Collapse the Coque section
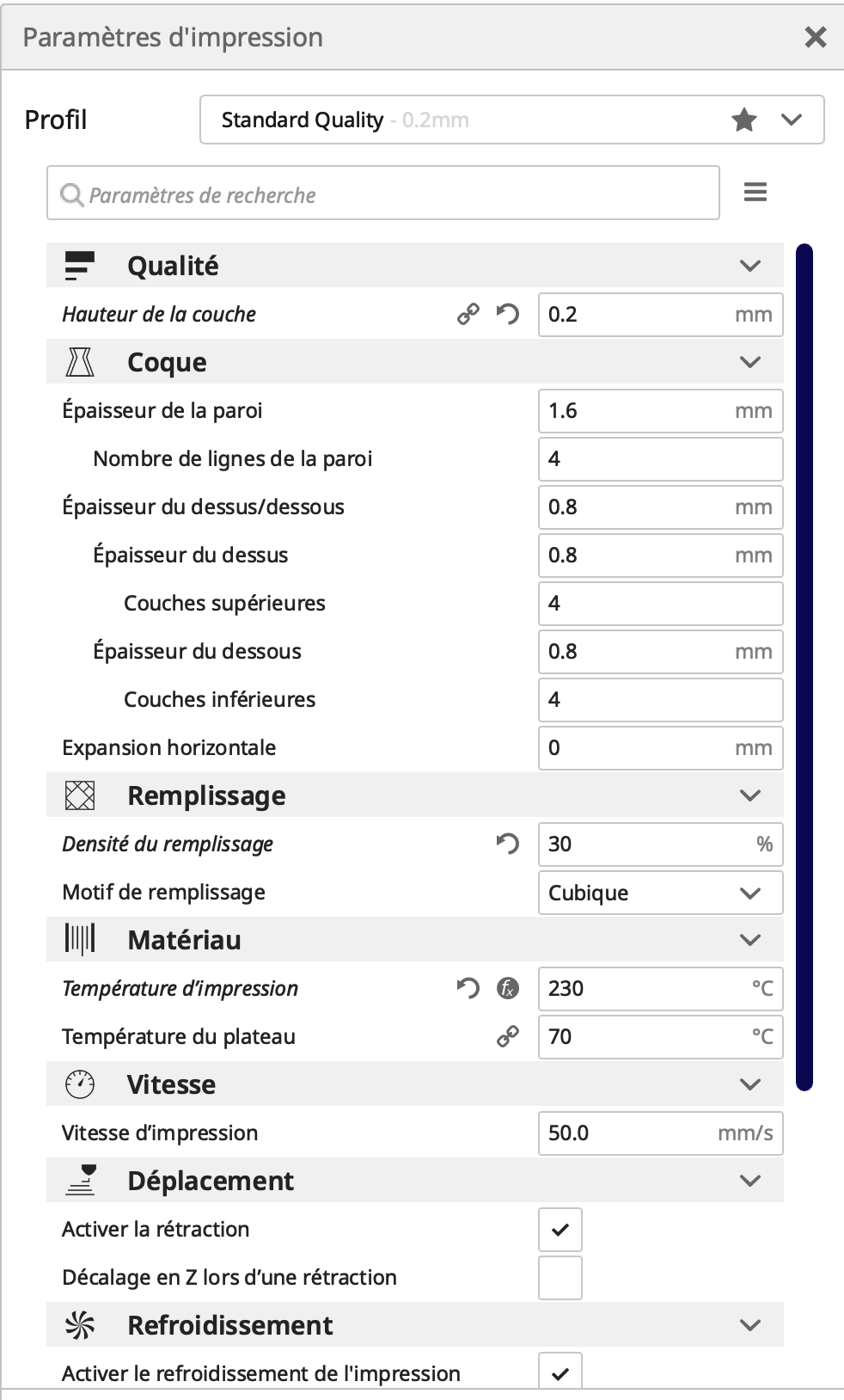This screenshot has width=844, height=1400. [415, 362]
